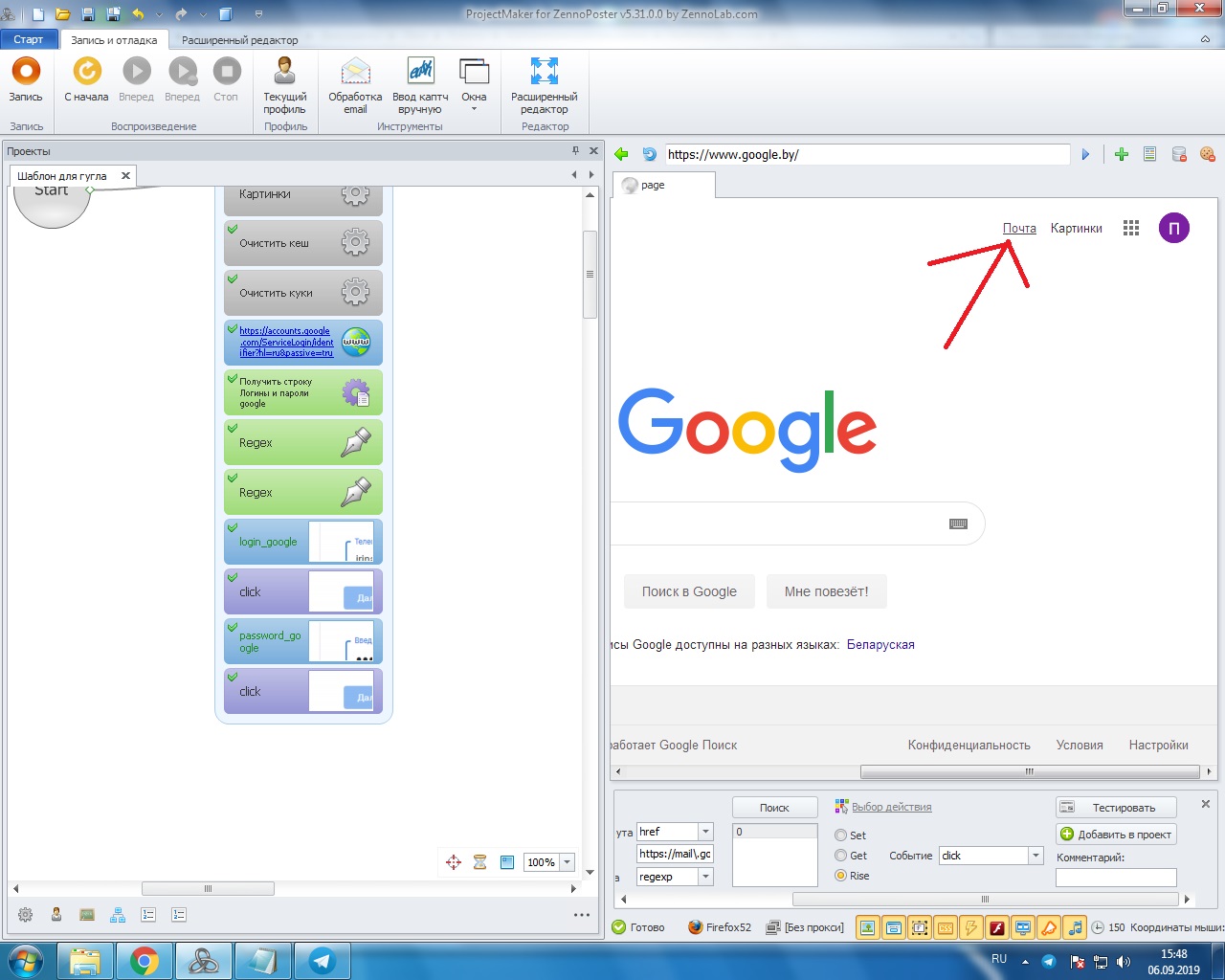Screen dimensions: 1225x980
Task: Switch to Запись и отладка tab
Action: [x=114, y=40]
